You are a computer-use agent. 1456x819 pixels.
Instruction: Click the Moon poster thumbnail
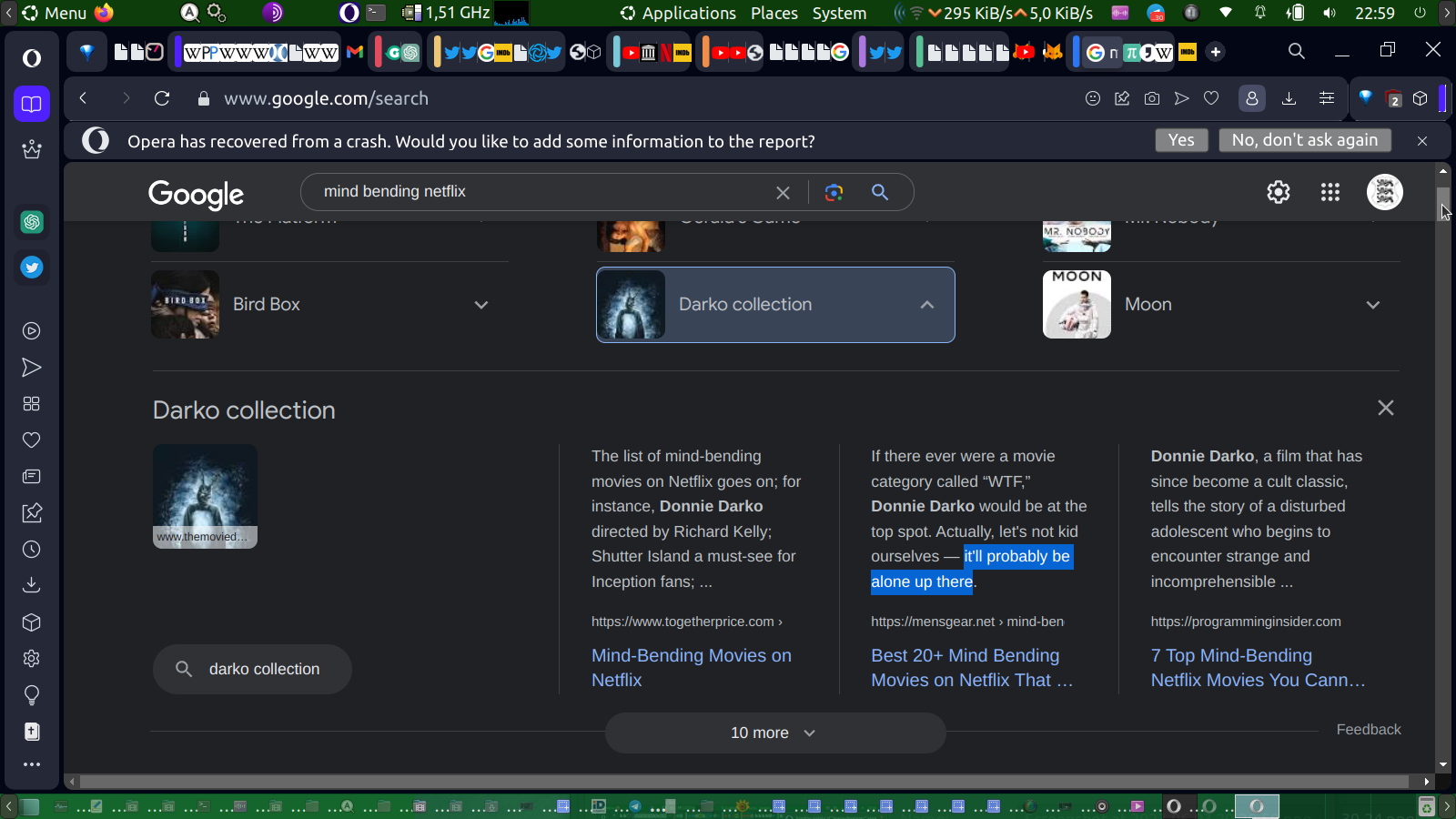pos(1077,305)
